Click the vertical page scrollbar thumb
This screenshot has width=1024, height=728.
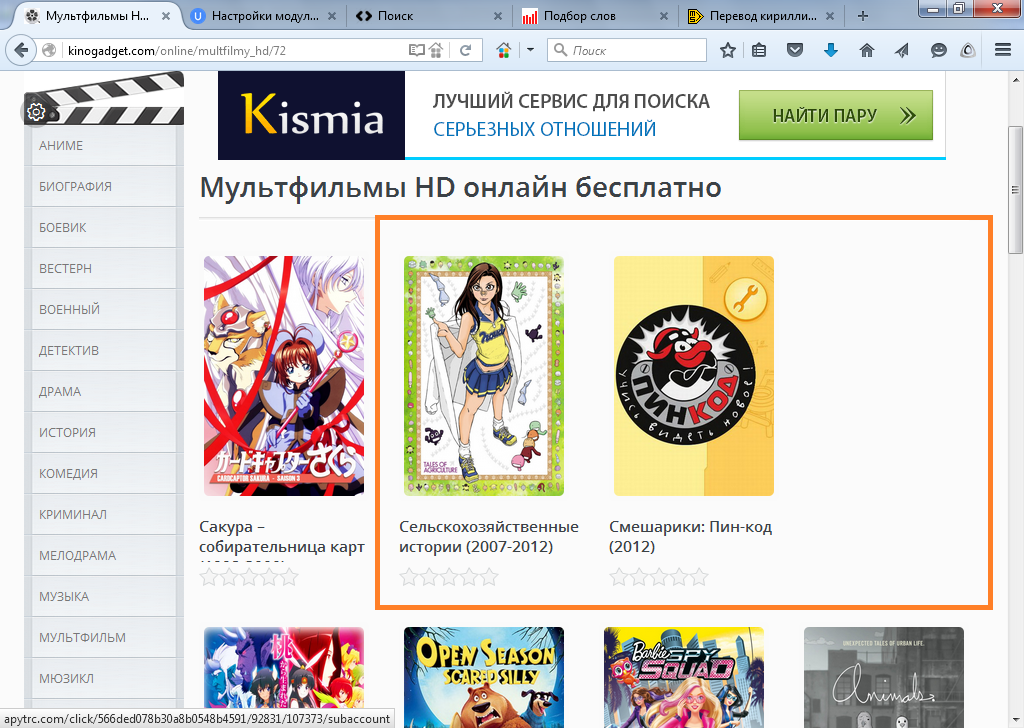(x=1015, y=189)
